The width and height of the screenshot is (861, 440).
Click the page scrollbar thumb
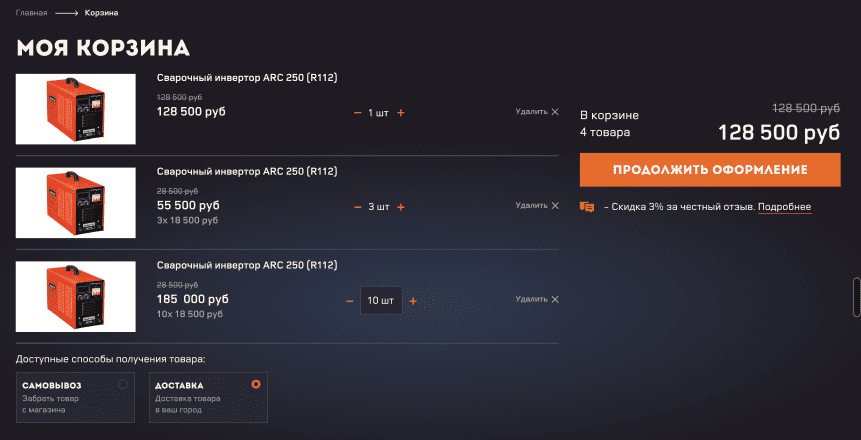point(855,297)
